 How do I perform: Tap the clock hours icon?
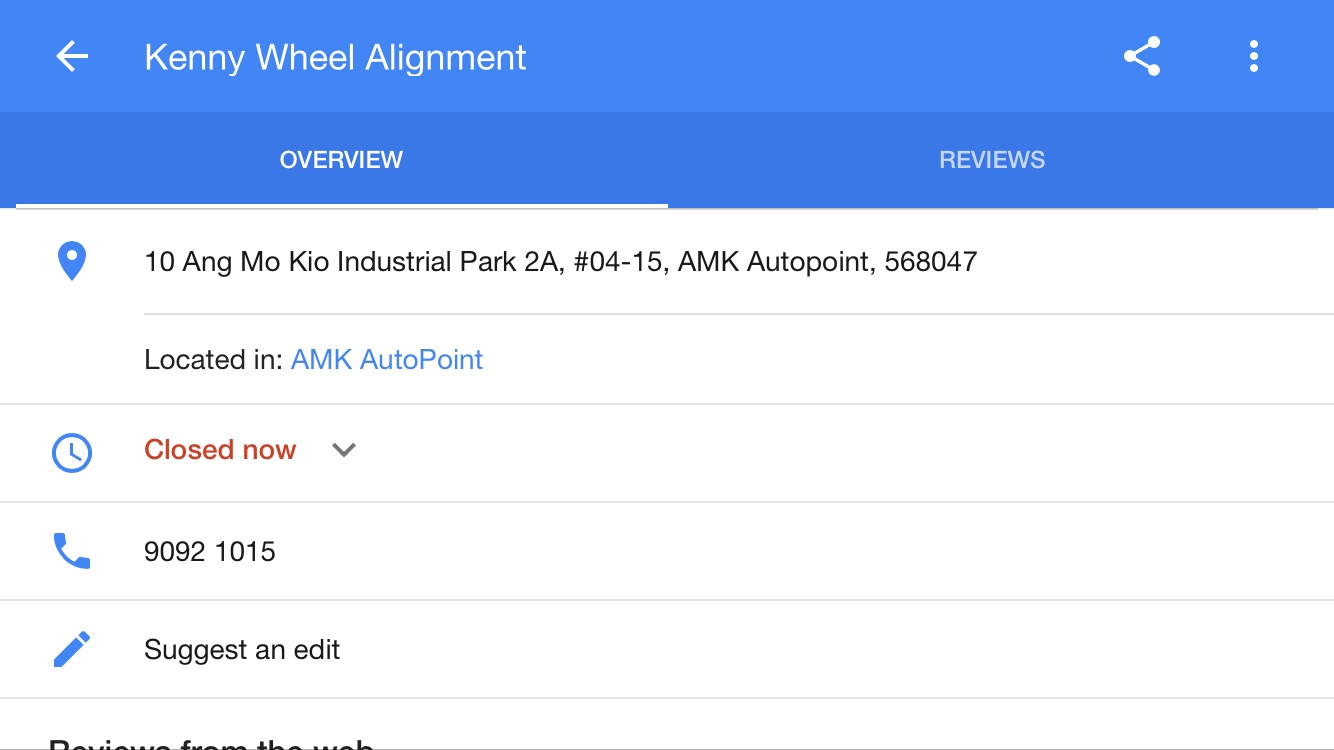click(72, 453)
